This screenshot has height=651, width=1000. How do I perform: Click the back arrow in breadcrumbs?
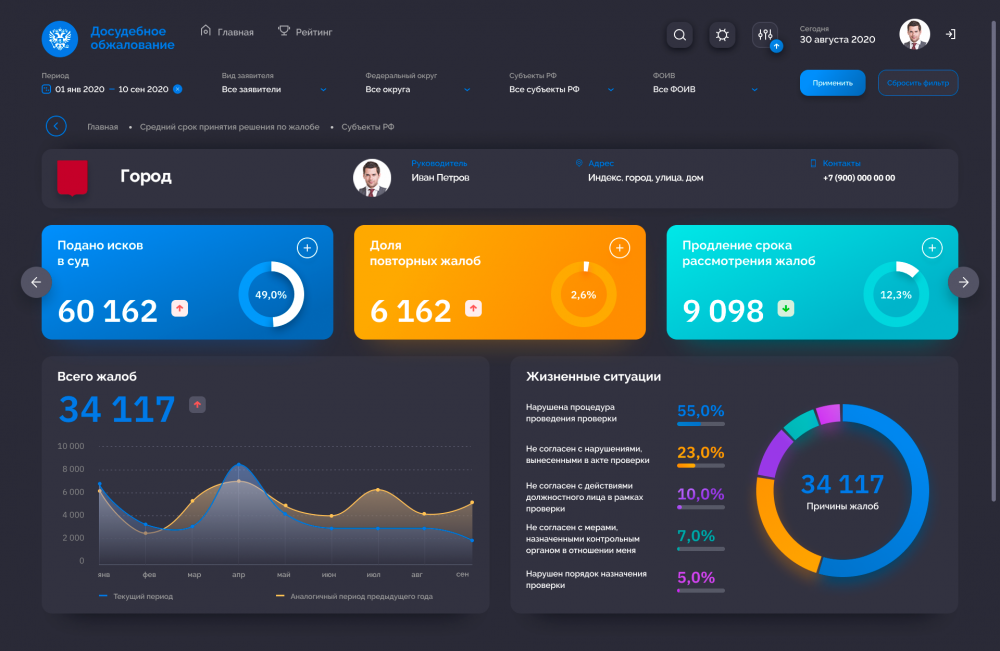point(56,126)
